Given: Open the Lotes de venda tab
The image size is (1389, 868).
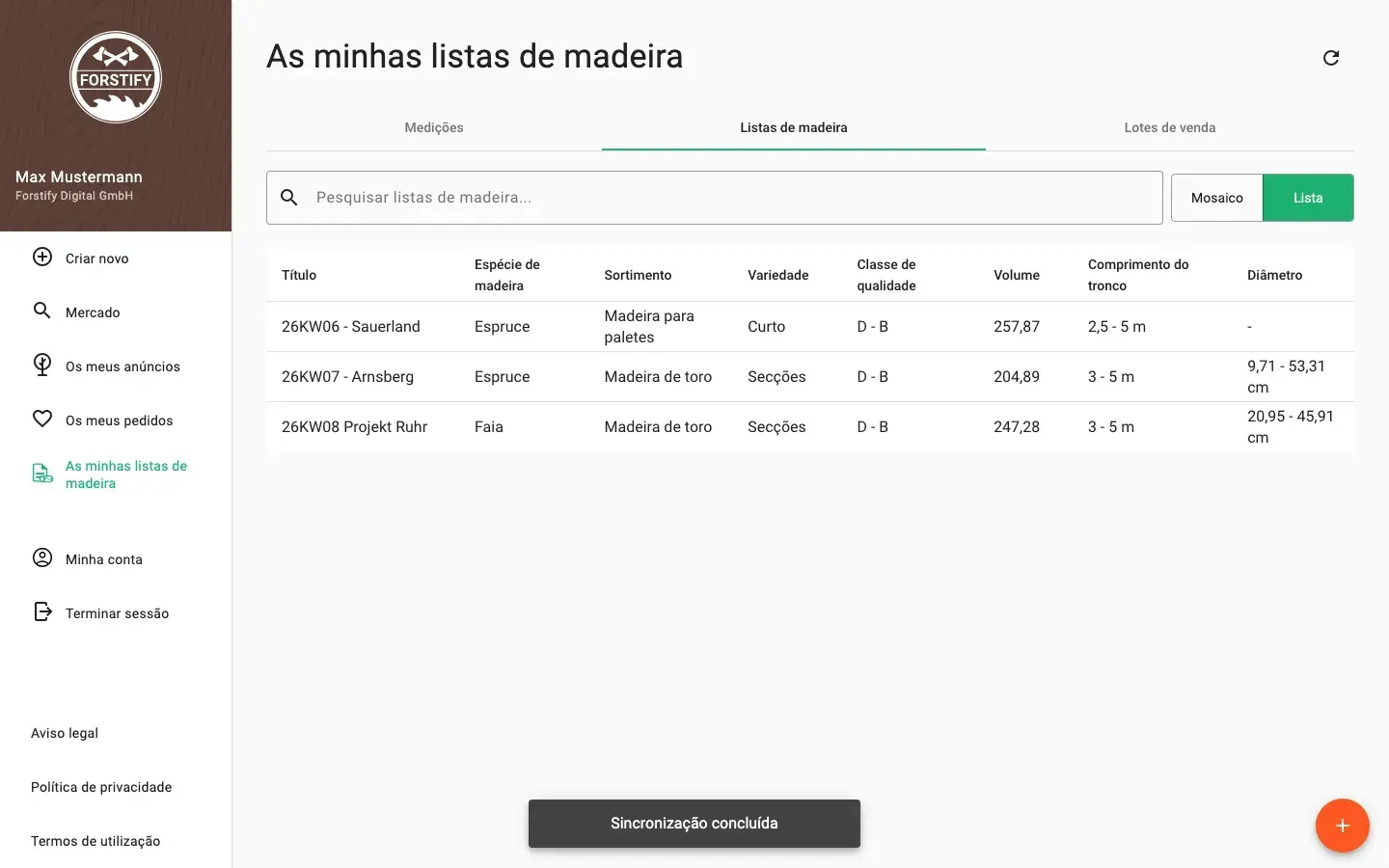Looking at the screenshot, I should pyautogui.click(x=1170, y=127).
